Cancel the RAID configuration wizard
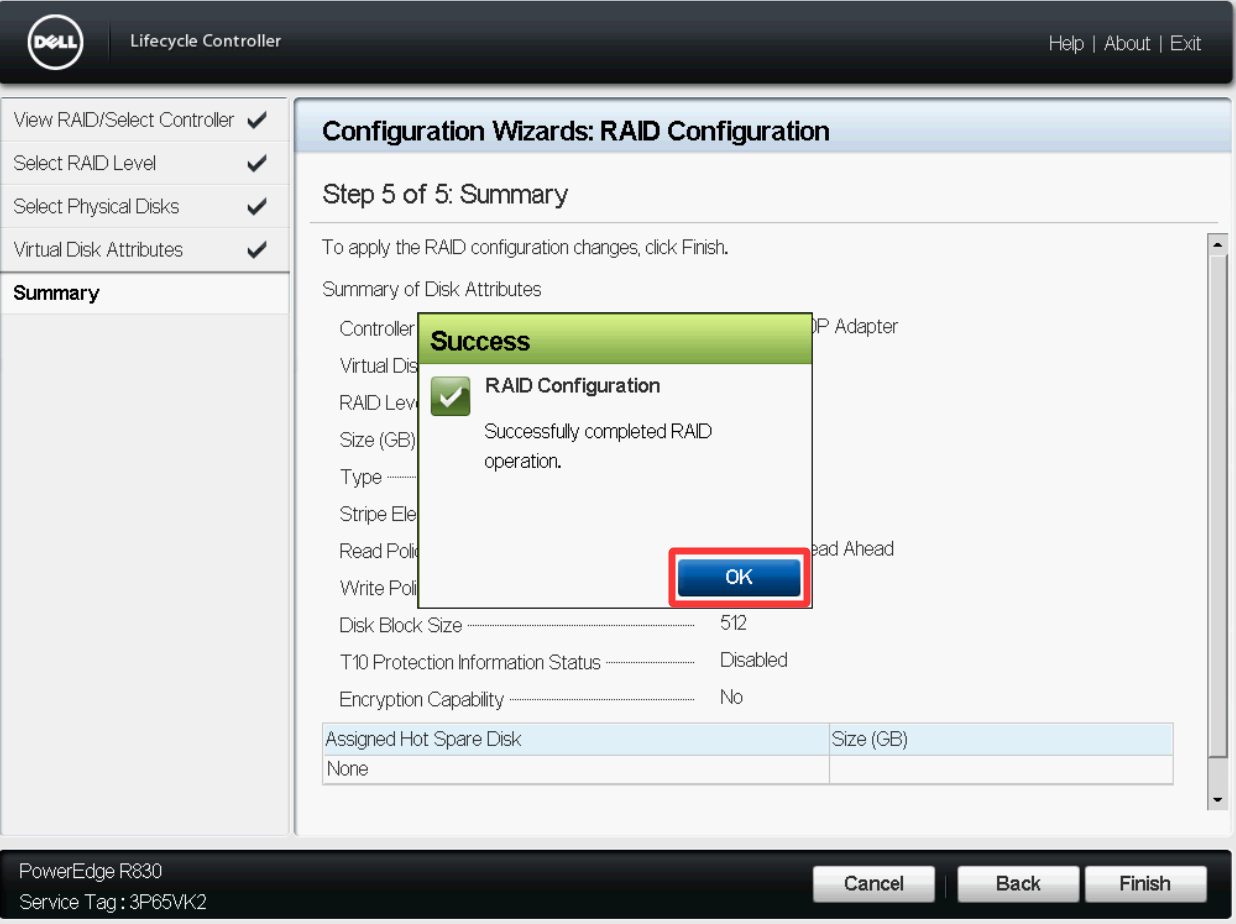 coord(873,884)
